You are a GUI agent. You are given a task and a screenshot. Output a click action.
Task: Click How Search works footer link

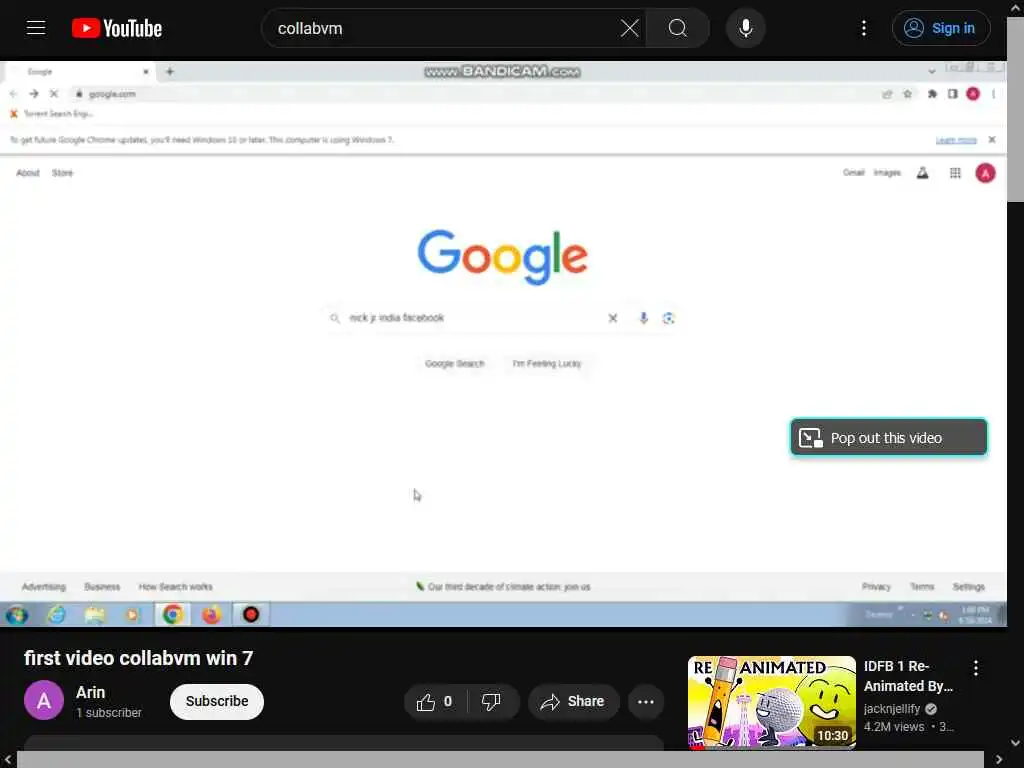176,587
